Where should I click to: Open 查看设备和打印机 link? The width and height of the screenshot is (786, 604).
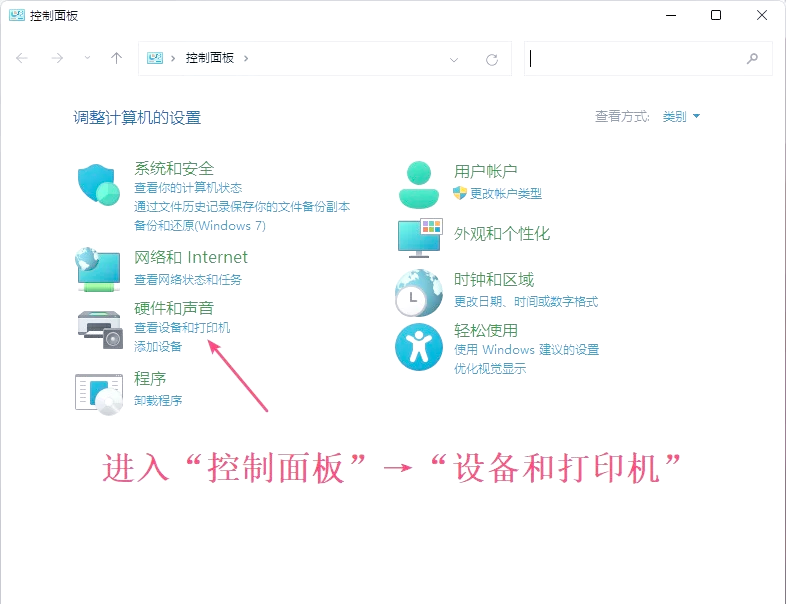click(182, 327)
